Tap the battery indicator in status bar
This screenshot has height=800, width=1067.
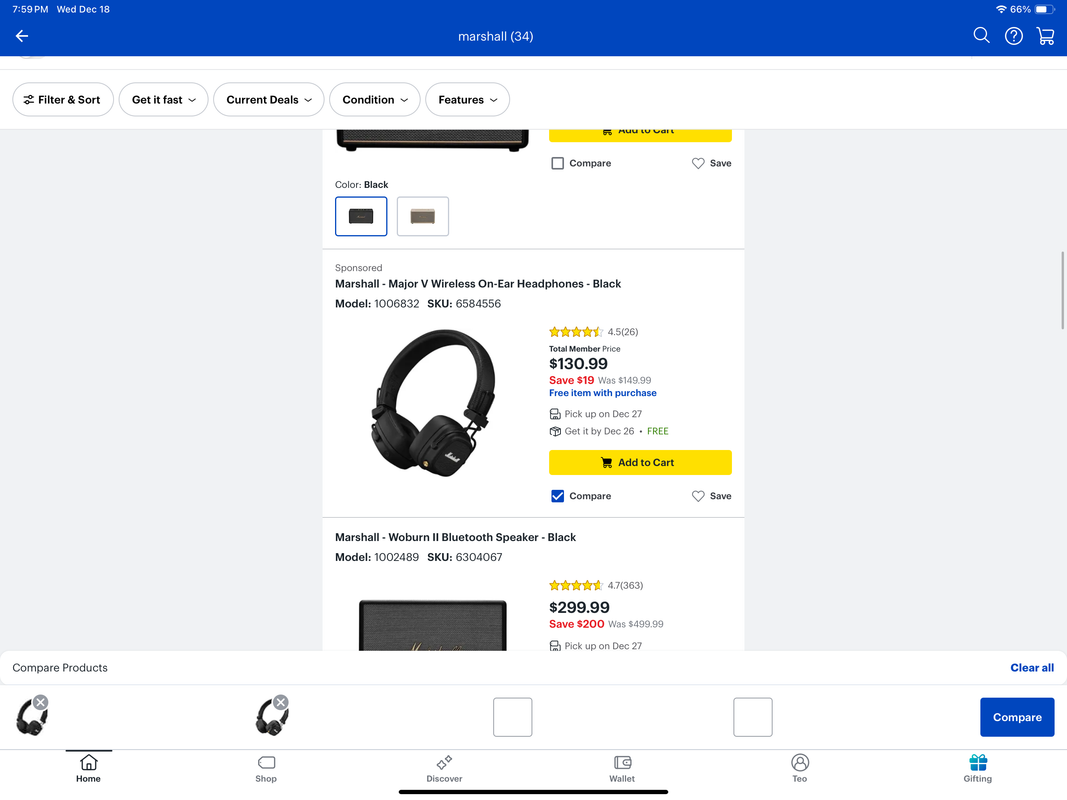1045,10
